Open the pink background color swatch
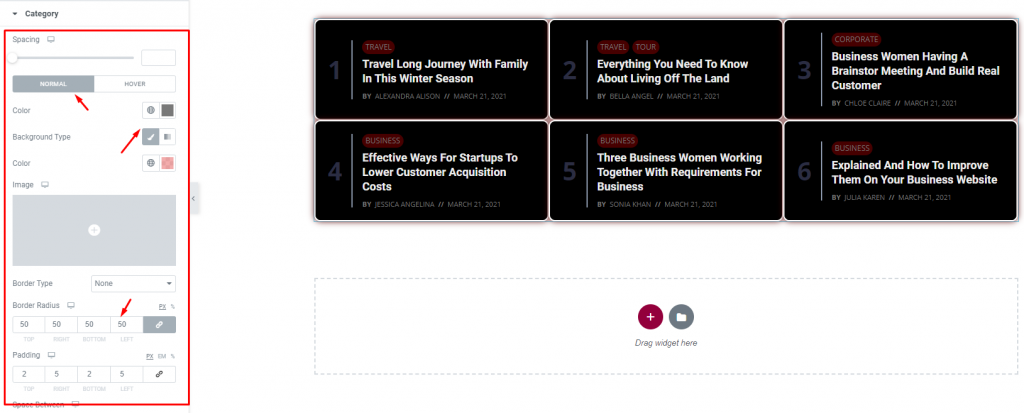This screenshot has width=1024, height=413. [x=167, y=163]
